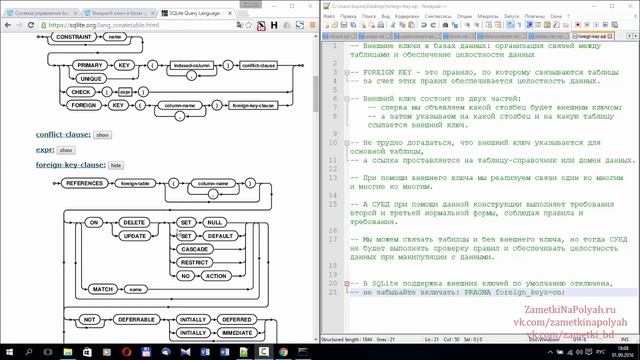Viewport: 640px width, 360px height.
Task: Click the bold H browser extension icon
Action: coord(274,25)
